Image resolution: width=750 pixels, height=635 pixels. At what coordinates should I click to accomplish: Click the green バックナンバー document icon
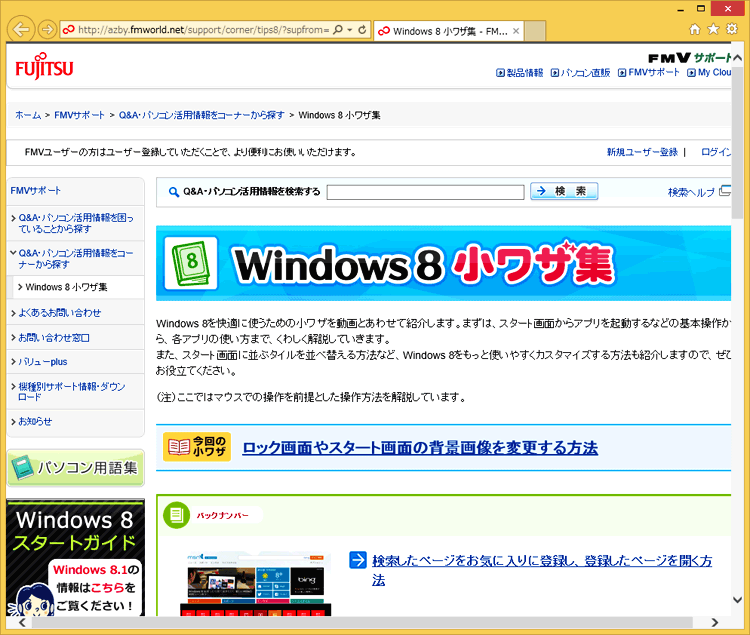[x=176, y=515]
